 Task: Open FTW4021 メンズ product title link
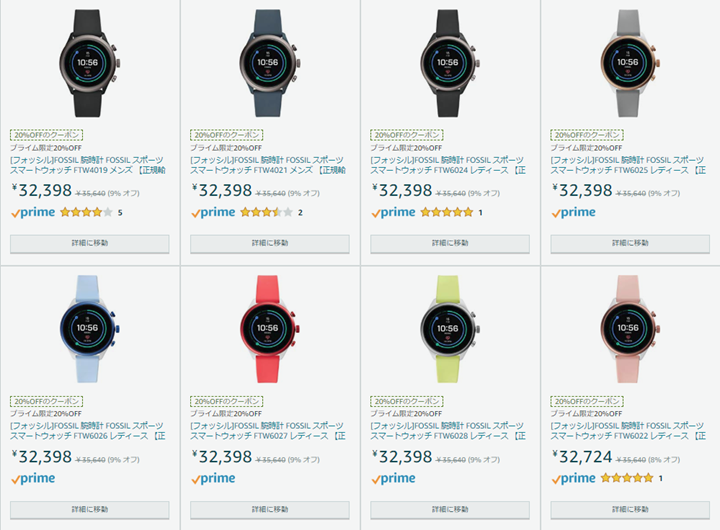point(270,165)
